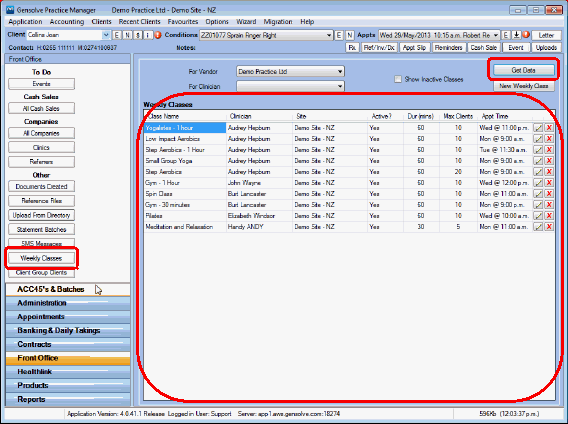Open the For Clinician dropdown

point(340,86)
